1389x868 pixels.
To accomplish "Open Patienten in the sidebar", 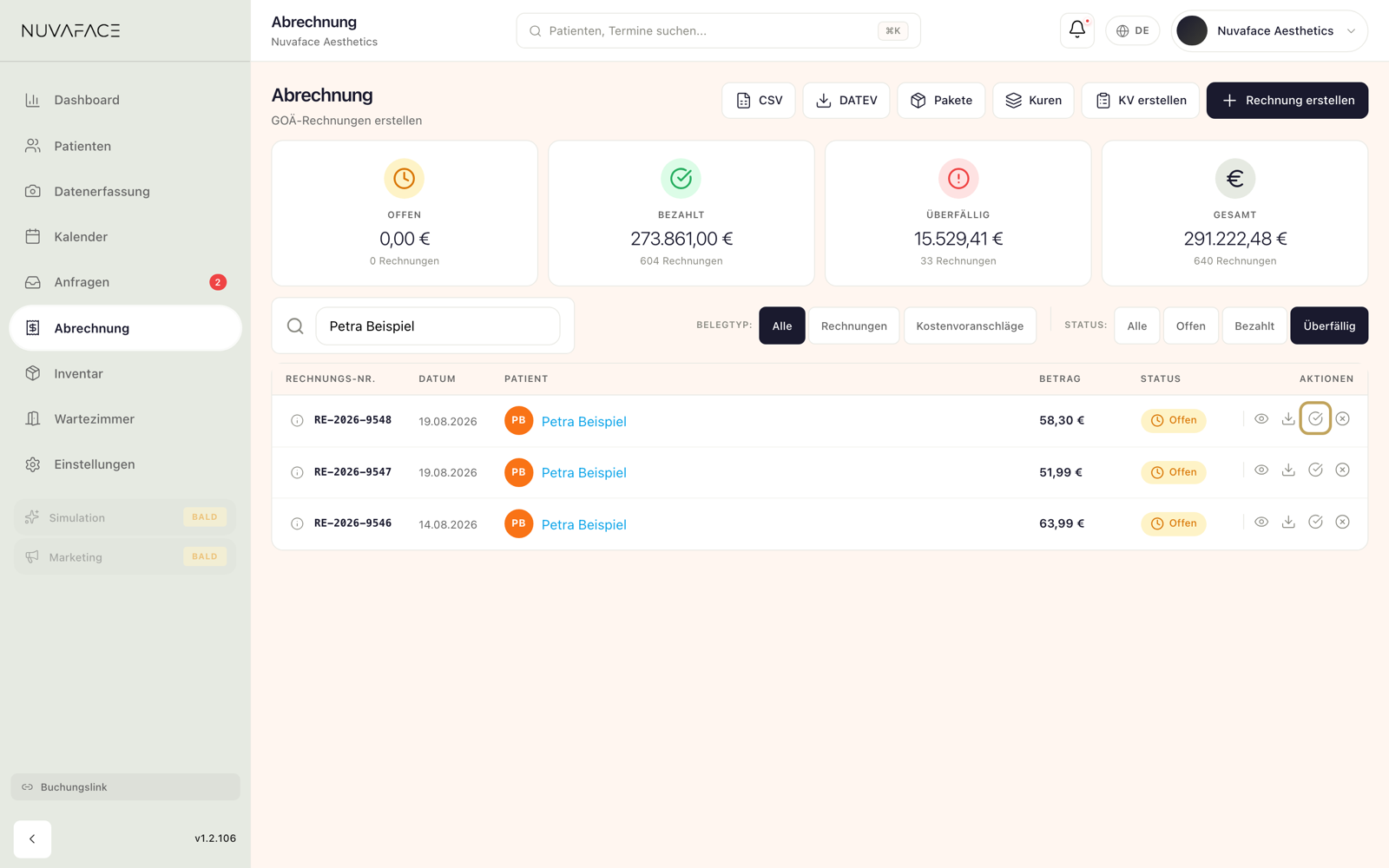I will (x=126, y=146).
